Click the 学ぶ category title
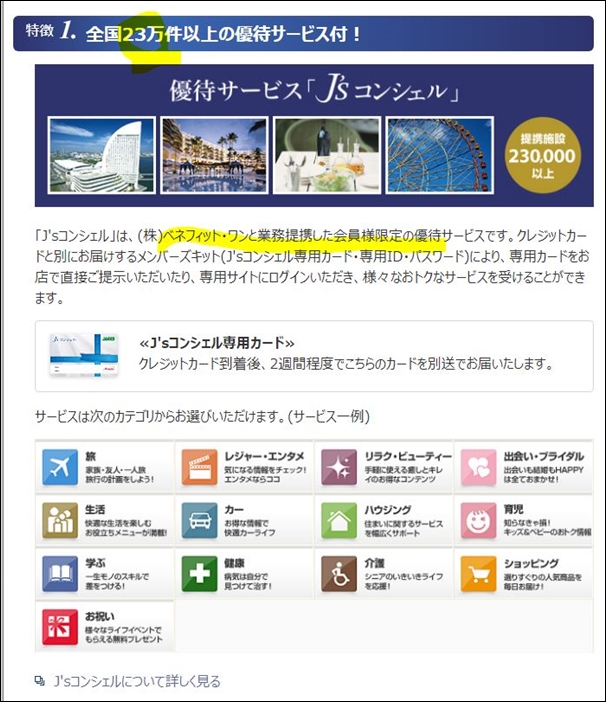This screenshot has width=606, height=702. [95, 563]
